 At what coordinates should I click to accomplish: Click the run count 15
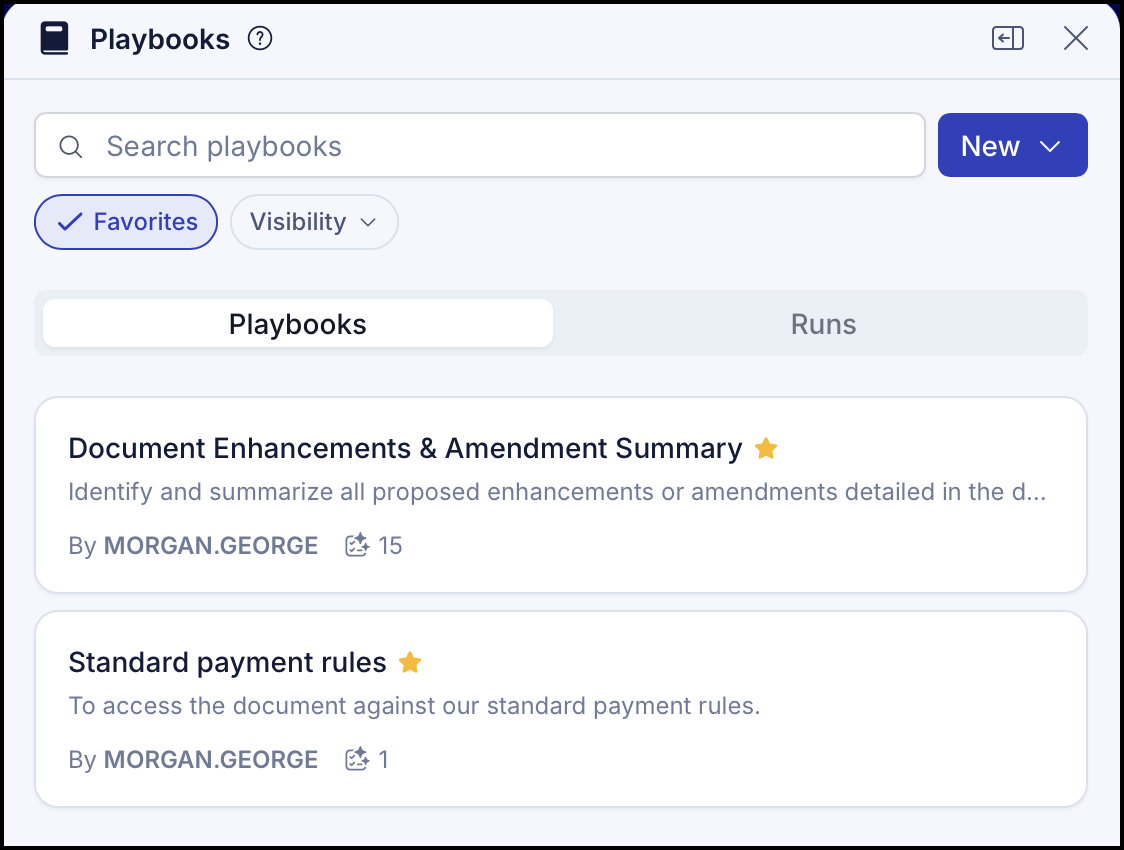pos(390,545)
